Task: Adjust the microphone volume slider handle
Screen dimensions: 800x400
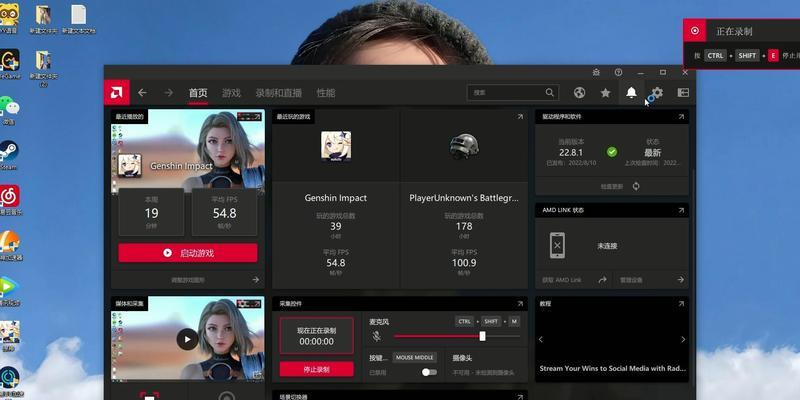Action: tap(482, 336)
